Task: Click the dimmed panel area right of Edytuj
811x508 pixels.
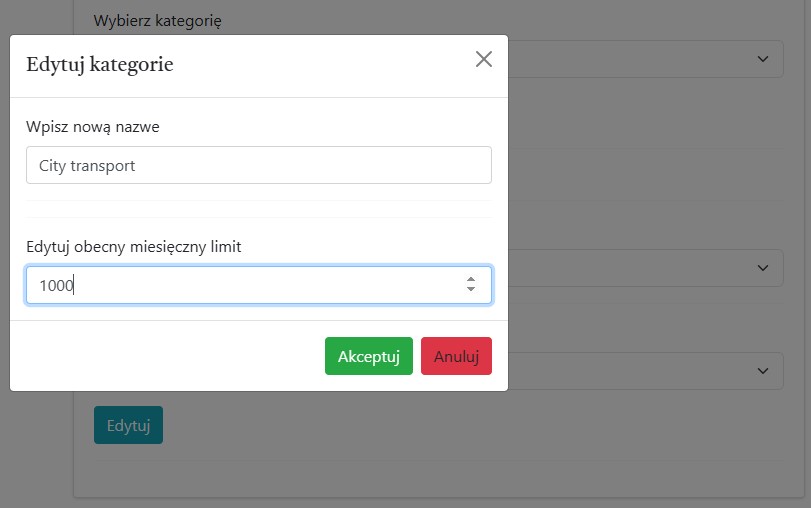Action: click(x=450, y=426)
